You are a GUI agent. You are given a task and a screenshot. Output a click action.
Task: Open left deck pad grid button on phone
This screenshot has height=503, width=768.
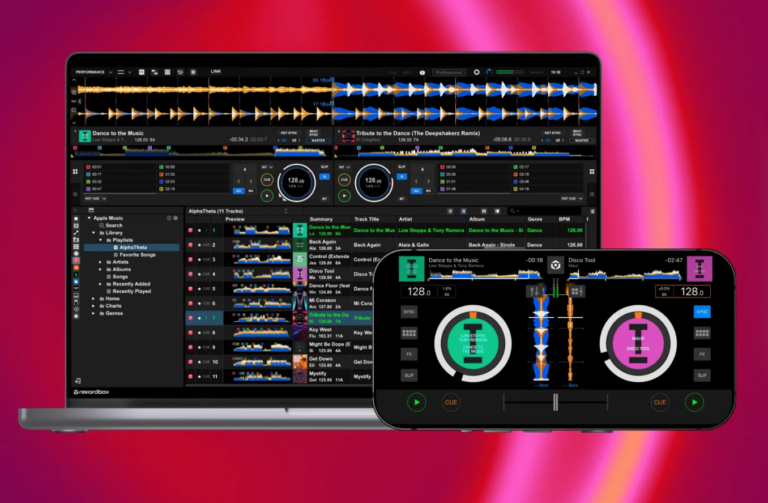pos(409,333)
